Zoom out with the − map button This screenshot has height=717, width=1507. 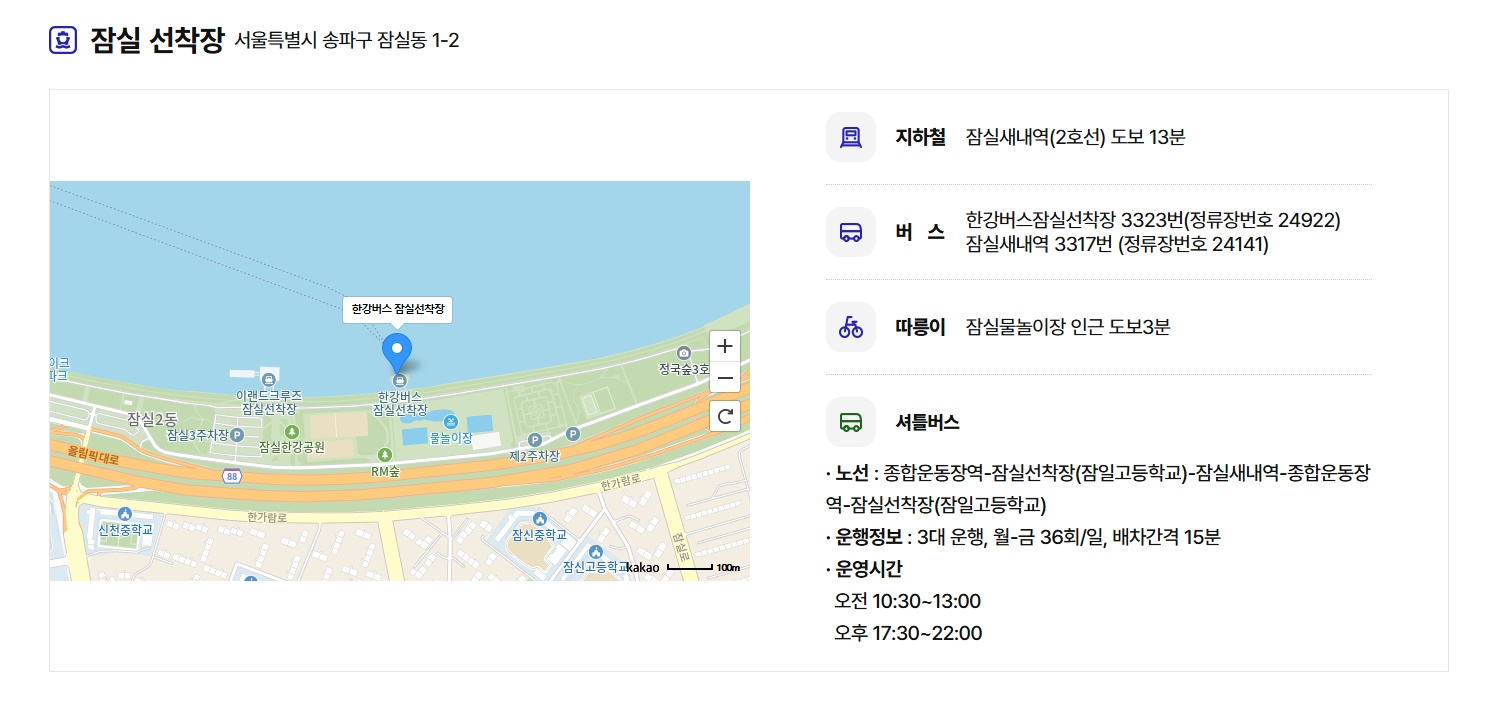724,379
